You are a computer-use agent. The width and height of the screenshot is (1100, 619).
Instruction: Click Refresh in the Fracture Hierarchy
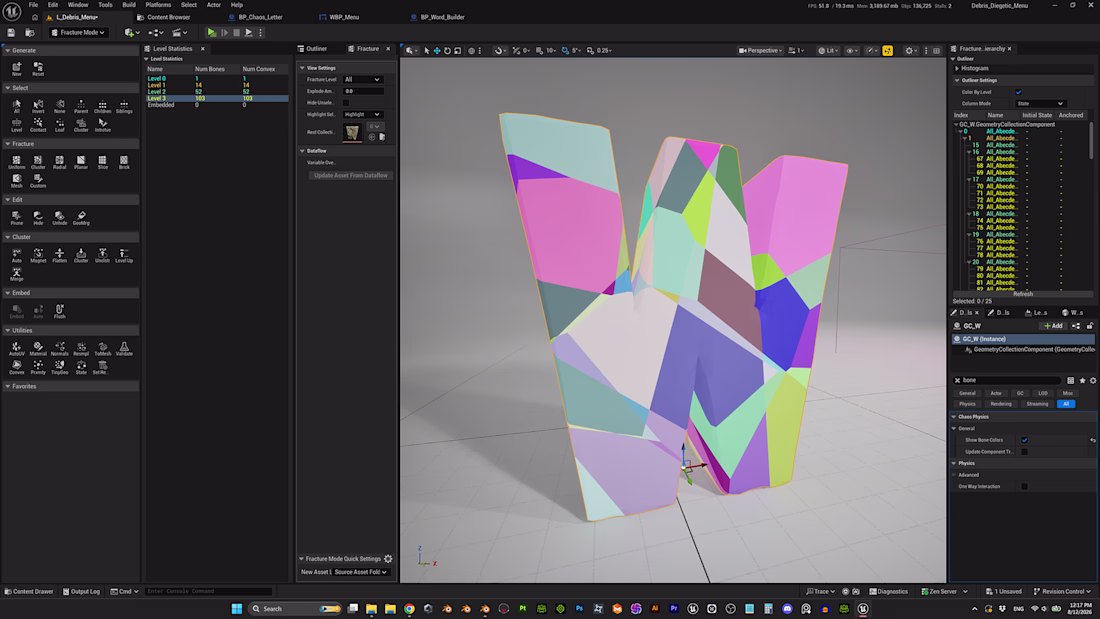click(x=1023, y=294)
